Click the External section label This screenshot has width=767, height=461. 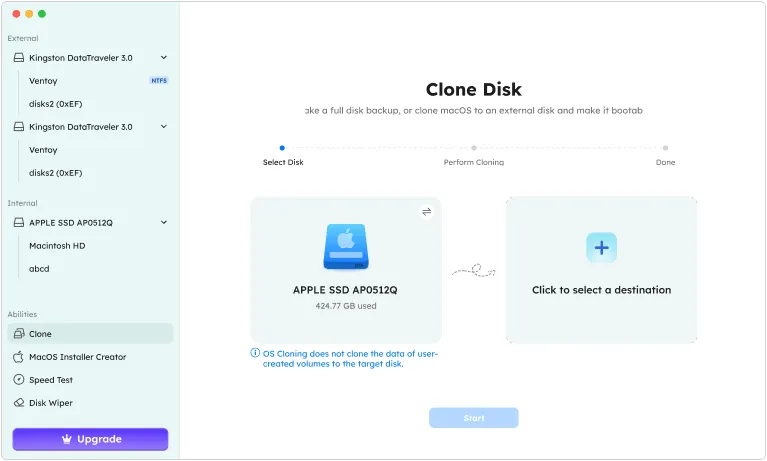click(x=23, y=38)
